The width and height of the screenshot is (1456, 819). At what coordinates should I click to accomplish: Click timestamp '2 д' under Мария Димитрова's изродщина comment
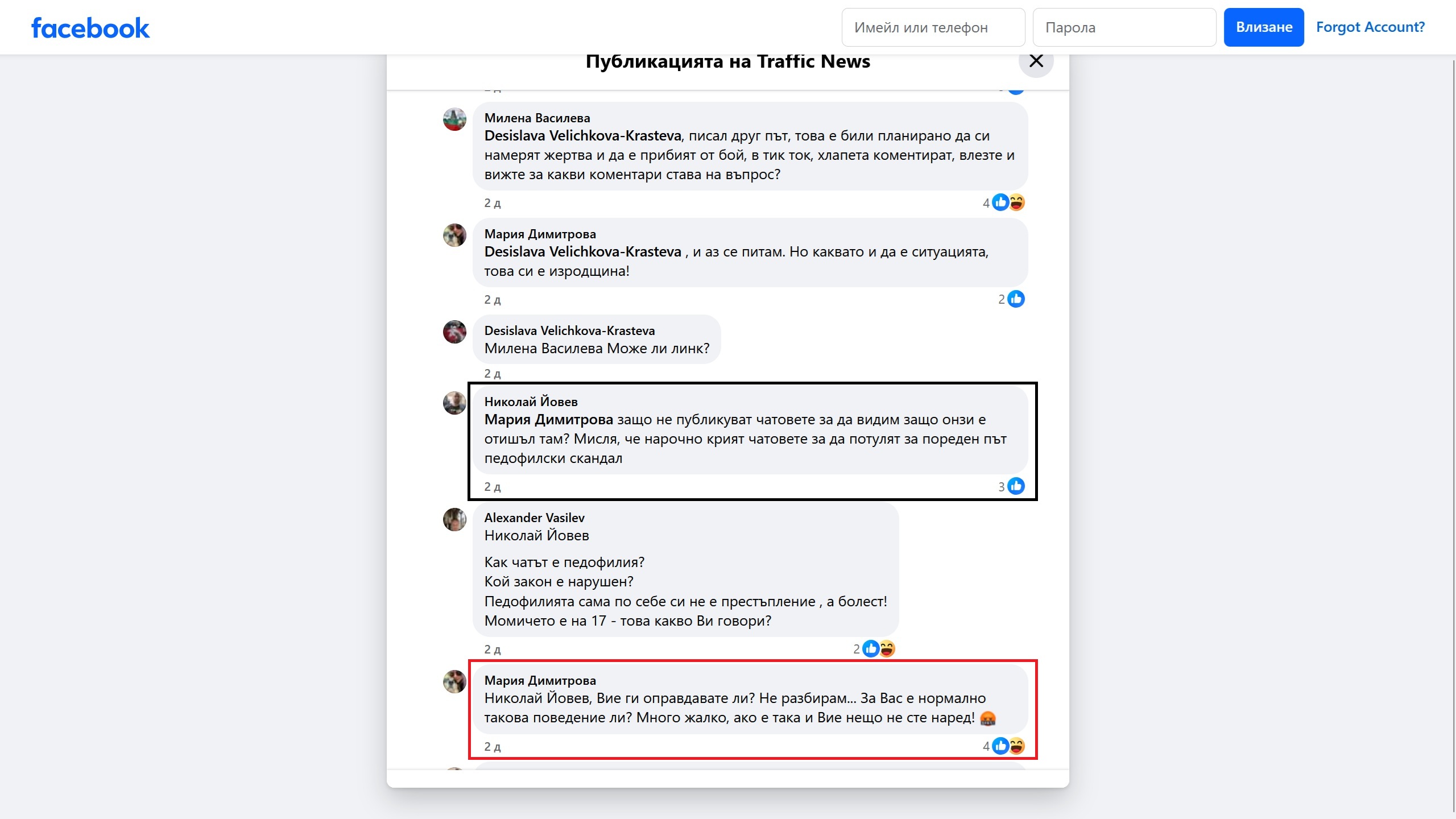(x=493, y=300)
